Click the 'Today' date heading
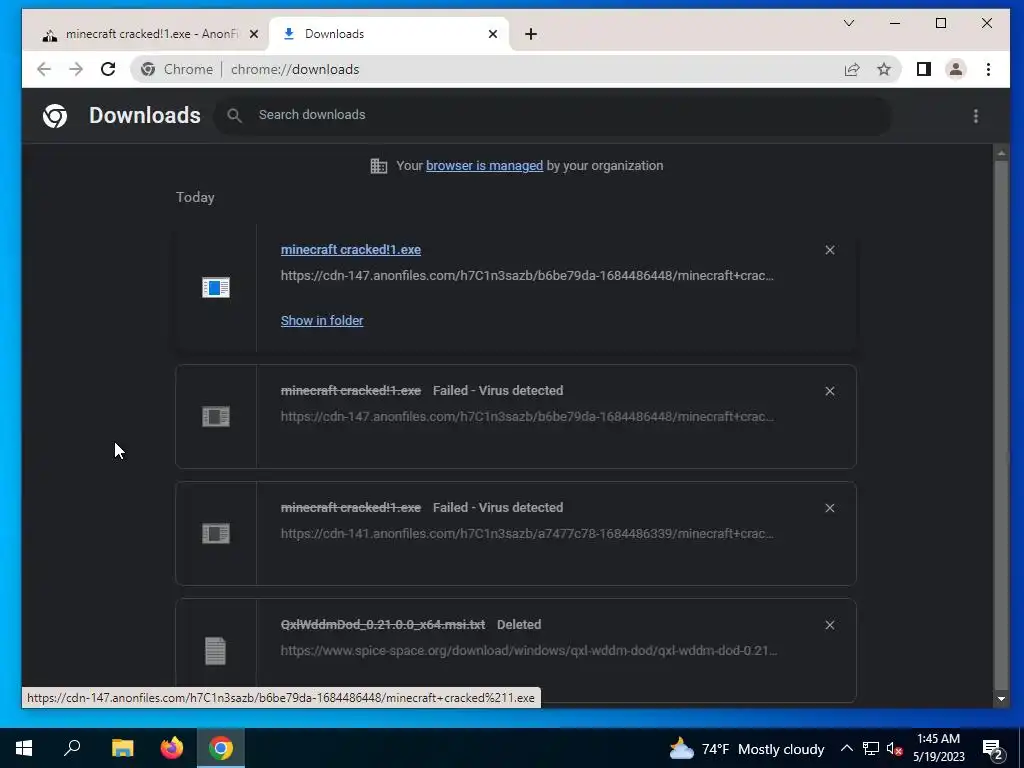 pyautogui.click(x=195, y=197)
